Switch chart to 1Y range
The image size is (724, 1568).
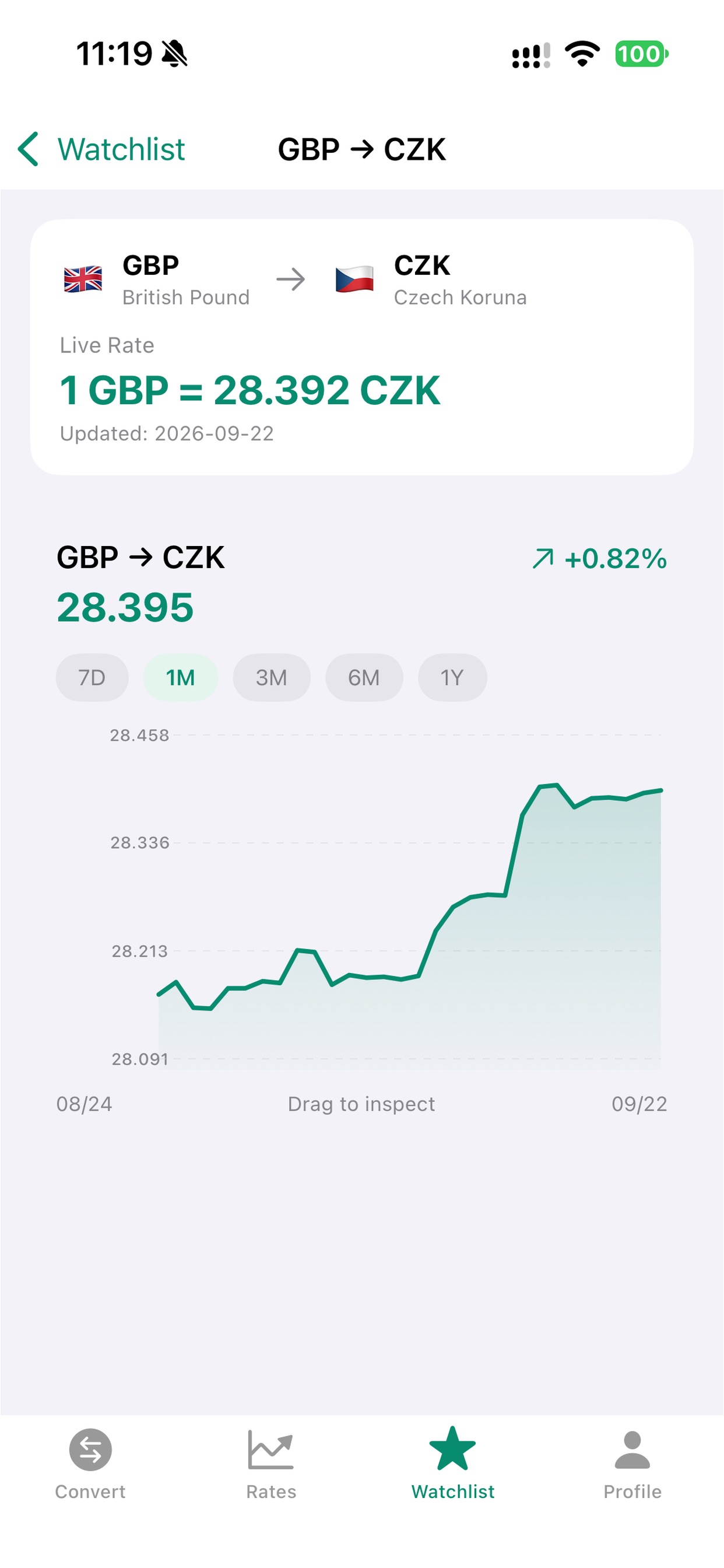coord(452,677)
